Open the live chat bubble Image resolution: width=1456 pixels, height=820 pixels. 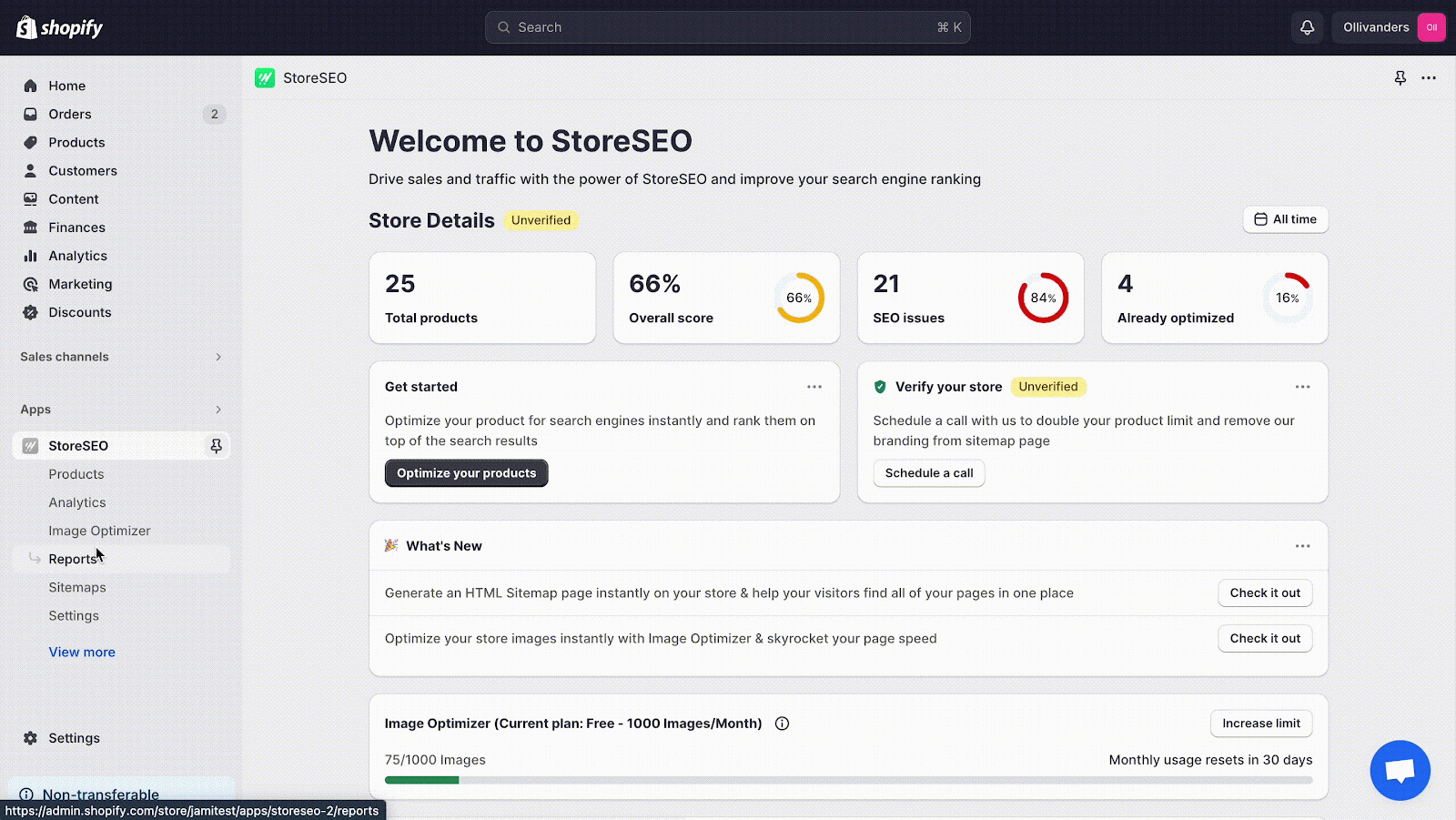[x=1400, y=770]
